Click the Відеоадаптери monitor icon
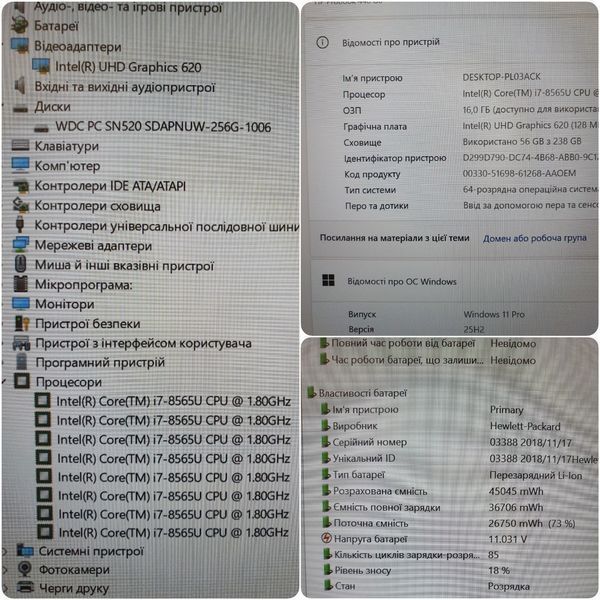The image size is (600, 600). [20, 46]
